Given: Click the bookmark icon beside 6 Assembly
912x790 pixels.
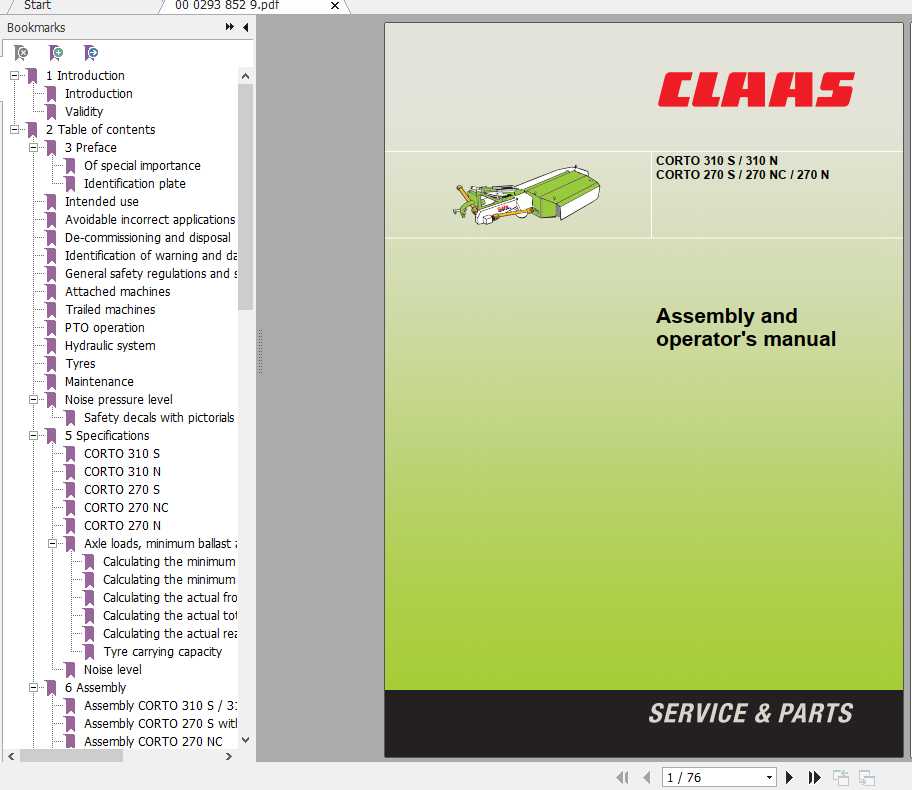Looking at the screenshot, I should (x=51, y=688).
